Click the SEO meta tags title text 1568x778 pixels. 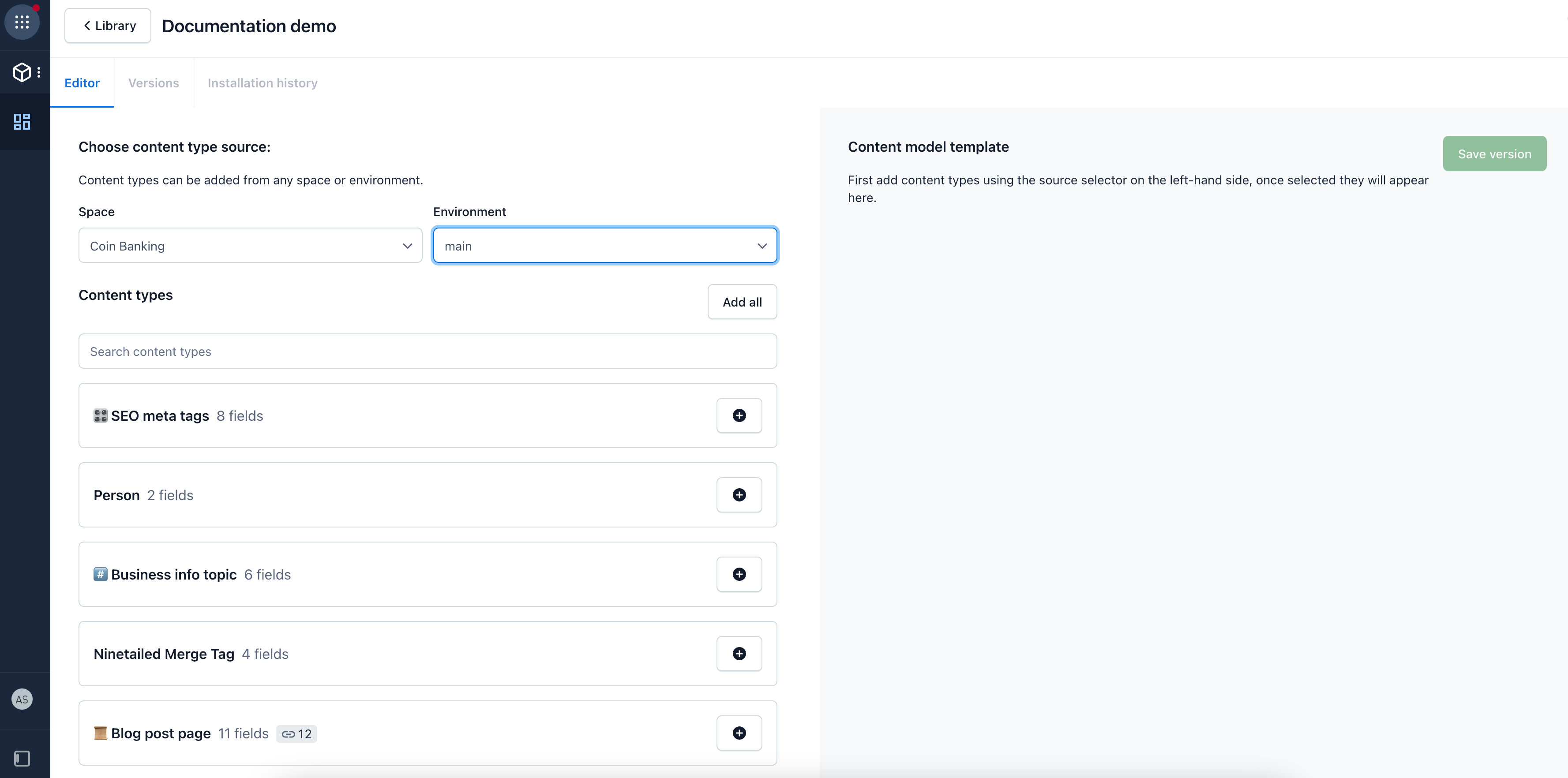point(160,416)
